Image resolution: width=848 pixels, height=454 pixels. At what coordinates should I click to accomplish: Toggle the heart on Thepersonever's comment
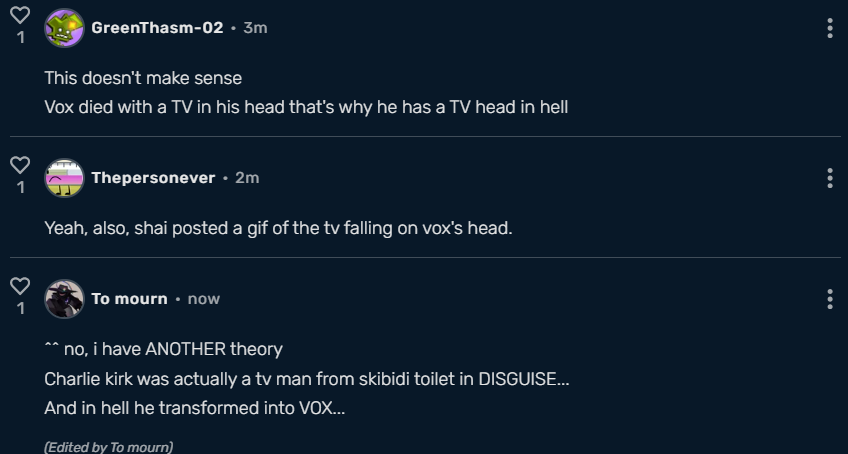pyautogui.click(x=20, y=164)
